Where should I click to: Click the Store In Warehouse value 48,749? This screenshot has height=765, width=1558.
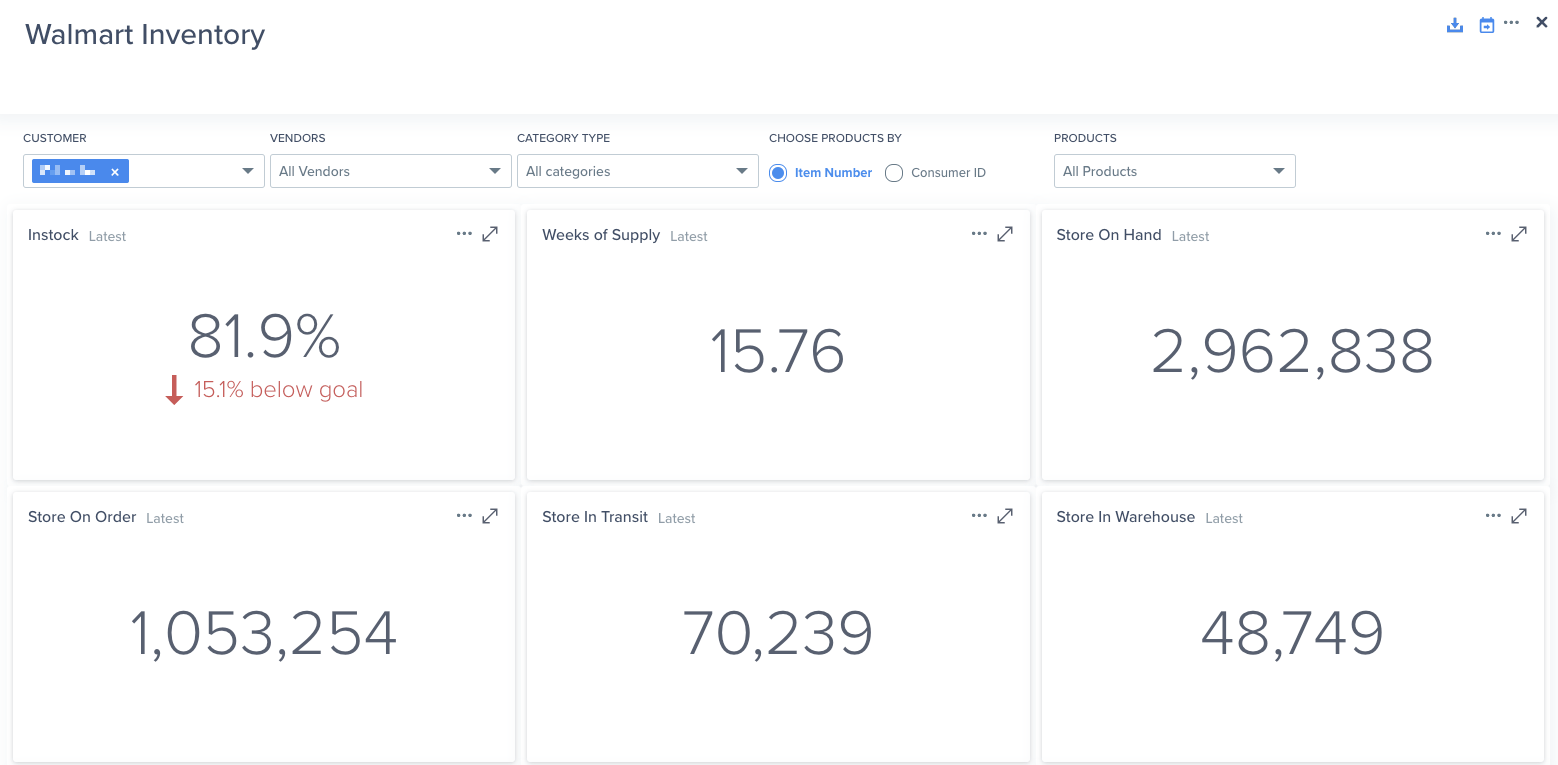tap(1292, 633)
